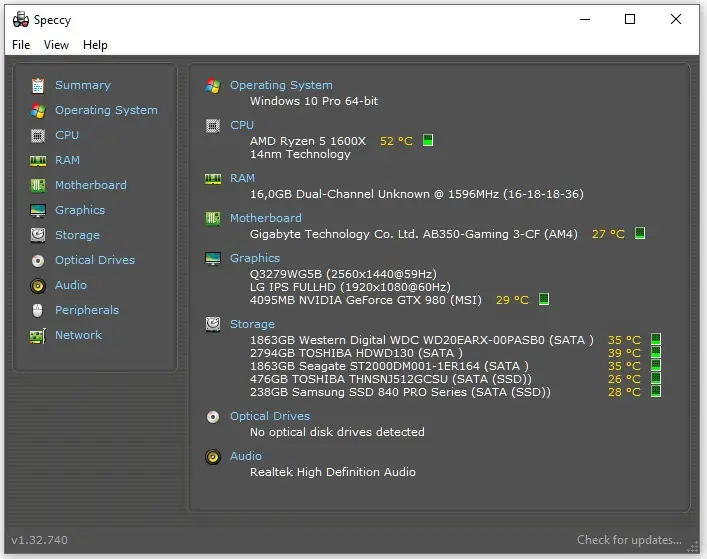Click the Motherboard heading link in summary
The height and width of the screenshot is (559, 707).
tap(266, 218)
